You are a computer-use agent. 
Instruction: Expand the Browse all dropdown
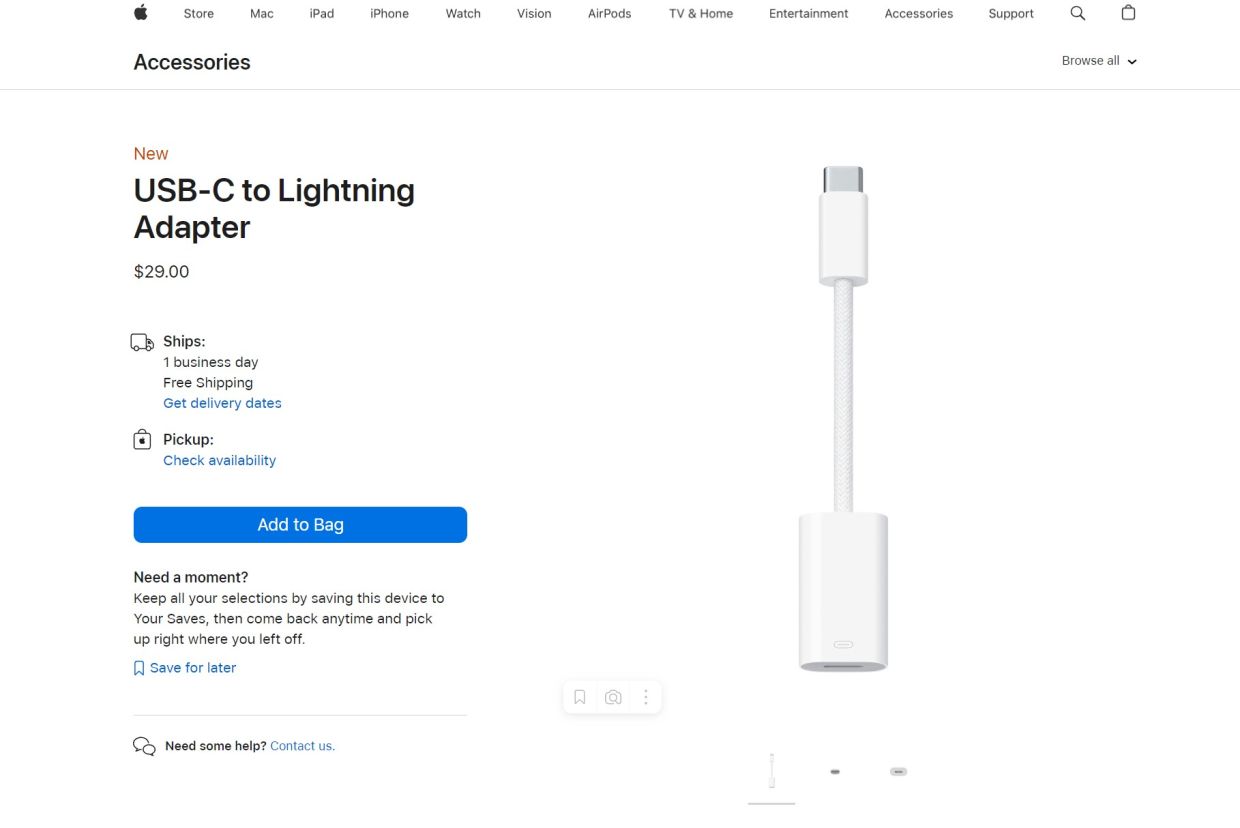tap(1099, 61)
